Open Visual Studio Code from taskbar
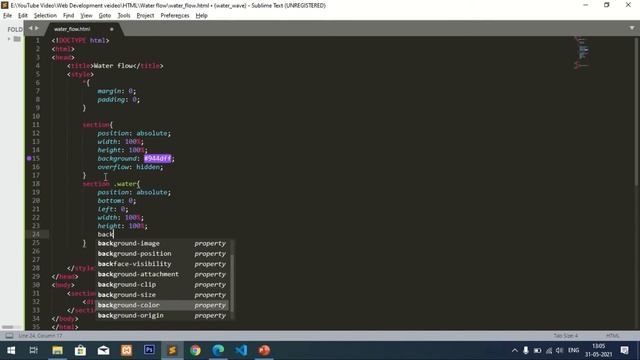640x360 pixels. point(242,350)
